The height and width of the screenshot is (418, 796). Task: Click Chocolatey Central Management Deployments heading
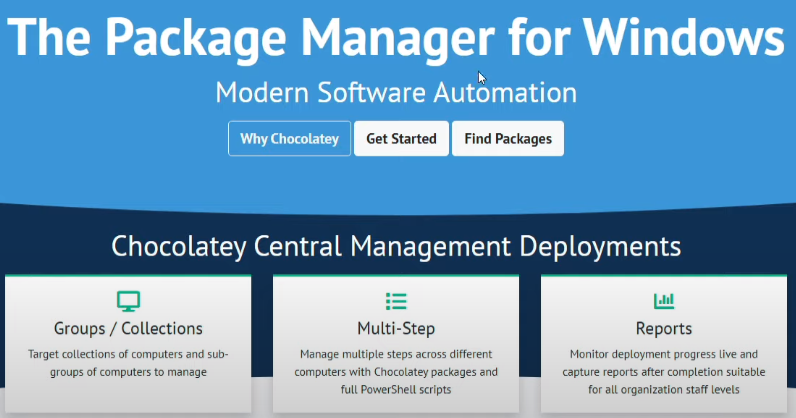pos(396,246)
